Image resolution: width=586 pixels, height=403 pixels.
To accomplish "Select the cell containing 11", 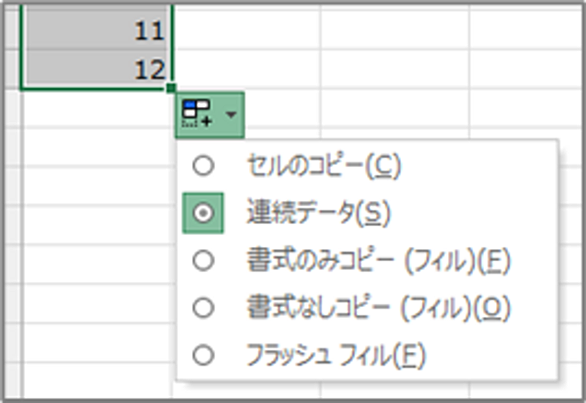I will pos(98,28).
